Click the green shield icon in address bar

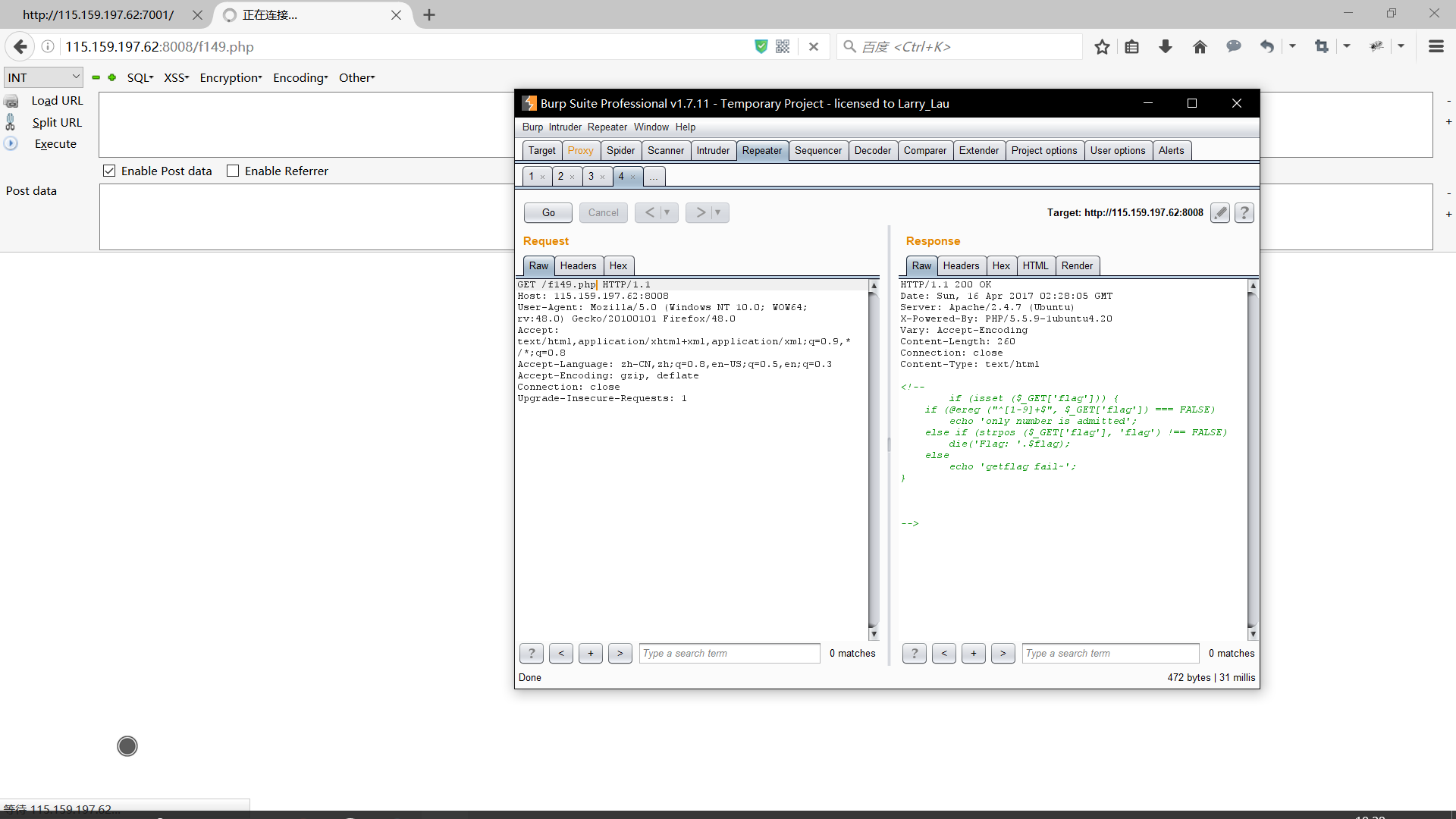(761, 47)
